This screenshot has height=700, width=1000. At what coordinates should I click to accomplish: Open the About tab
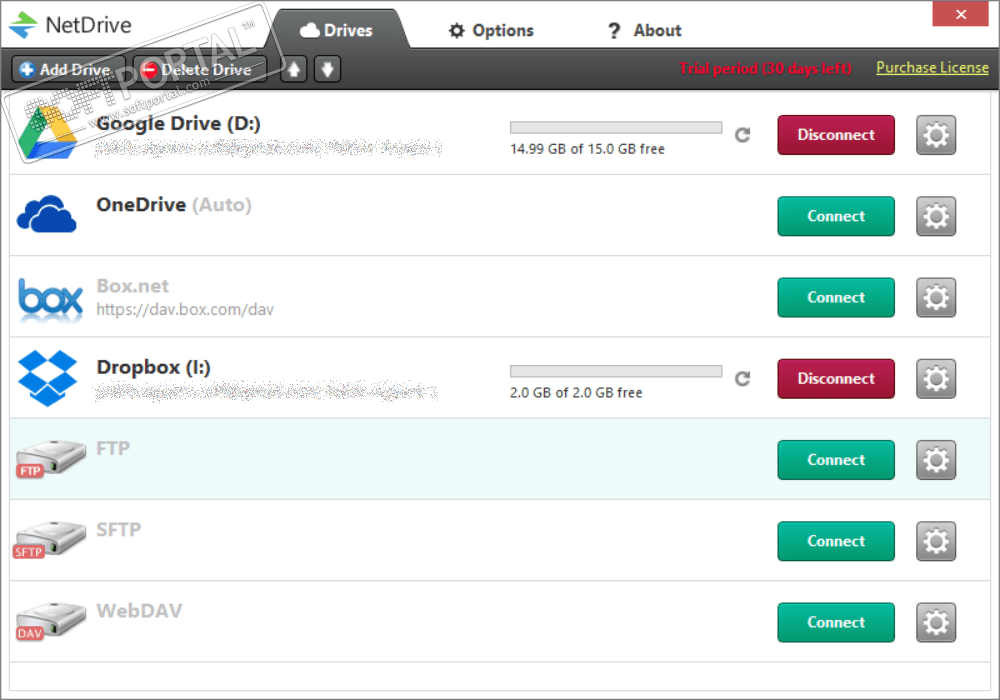[645, 30]
